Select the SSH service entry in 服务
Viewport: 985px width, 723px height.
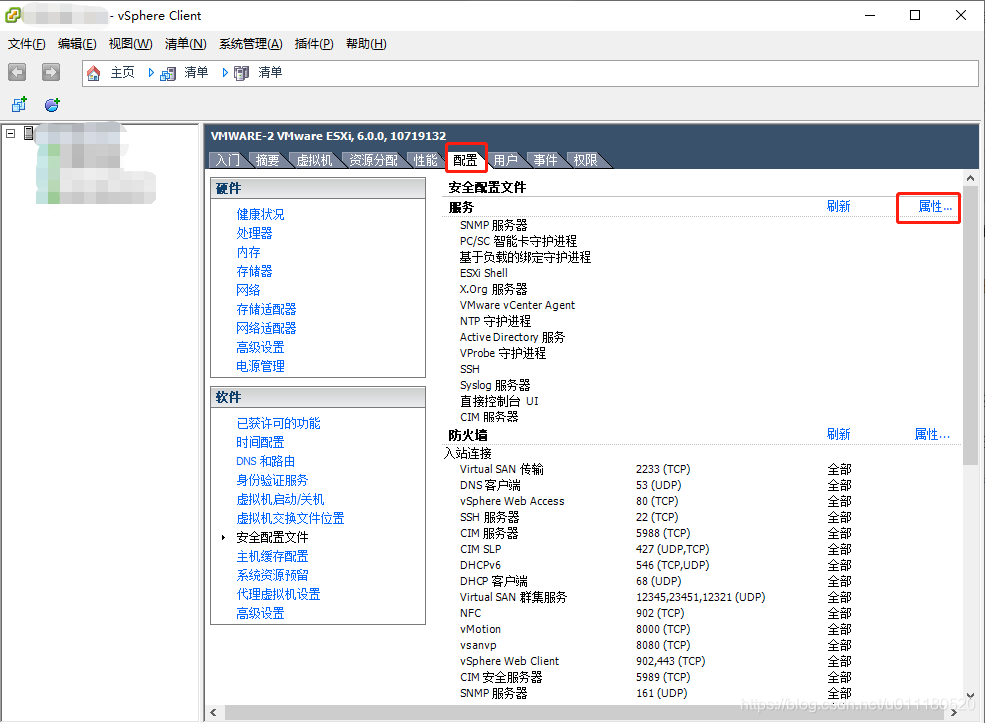pyautogui.click(x=470, y=369)
